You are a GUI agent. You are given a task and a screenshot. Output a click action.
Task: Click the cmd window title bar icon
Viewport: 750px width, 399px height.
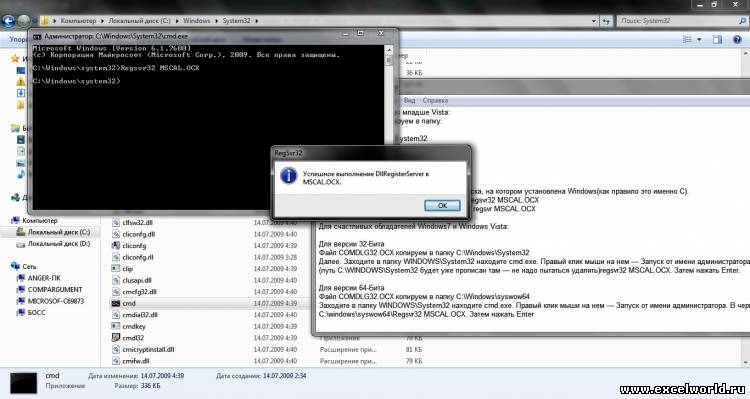tap(37, 36)
